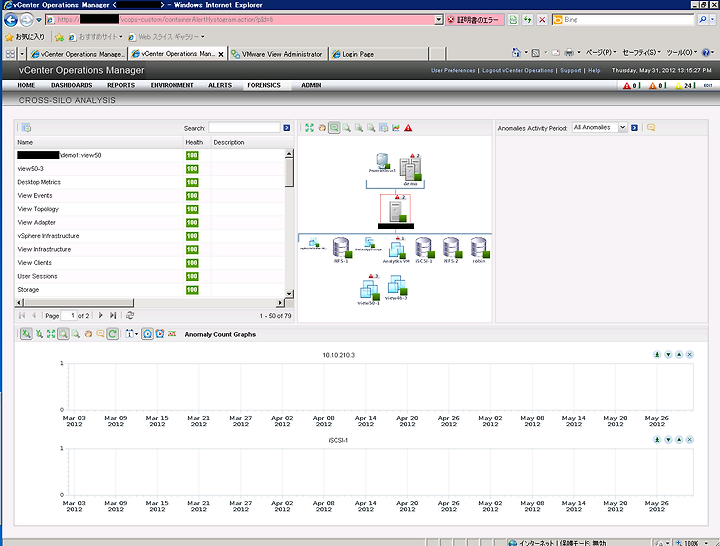Select the view50-1 VM group node

(369, 290)
